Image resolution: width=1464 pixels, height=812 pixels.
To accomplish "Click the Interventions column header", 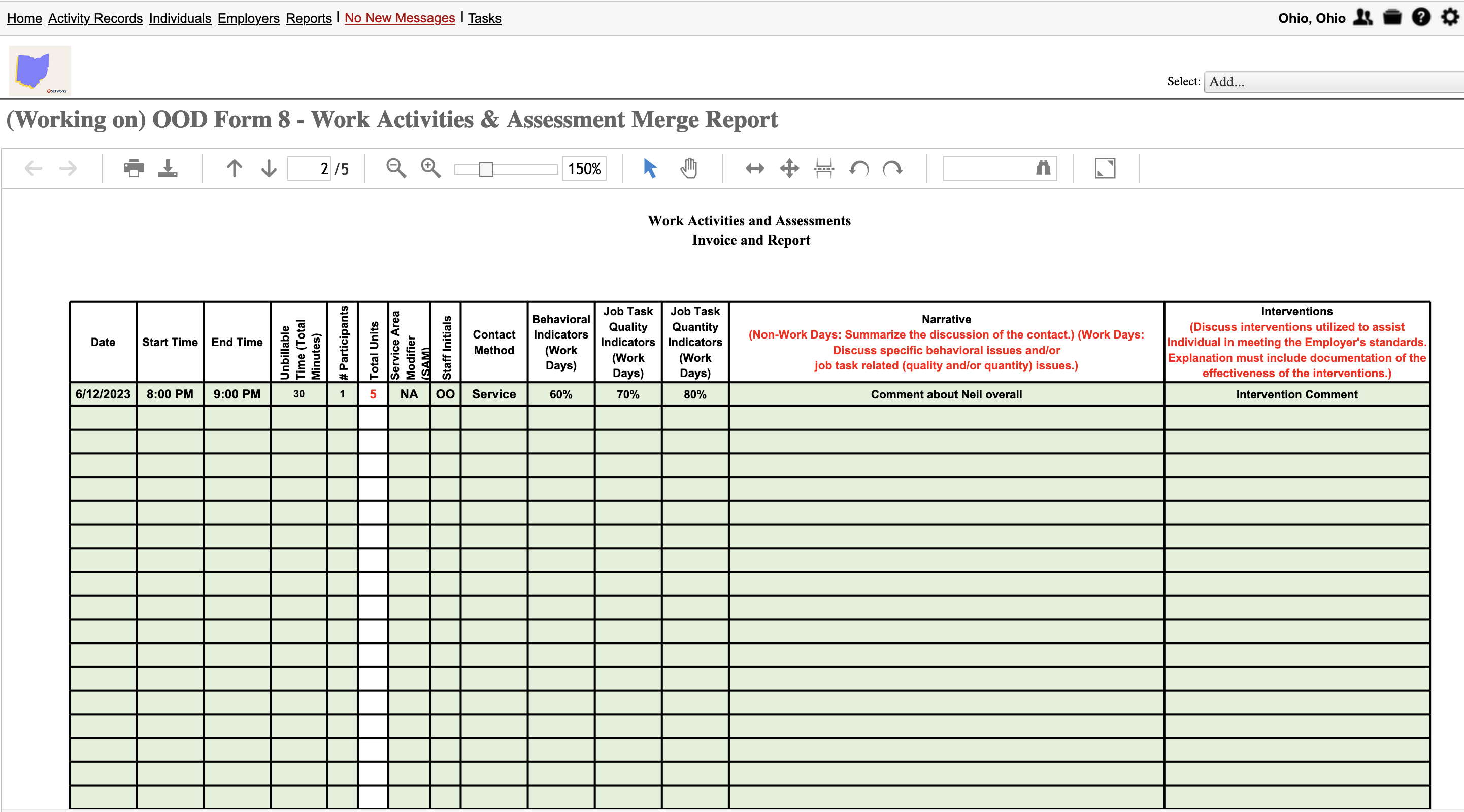I will click(1297, 342).
